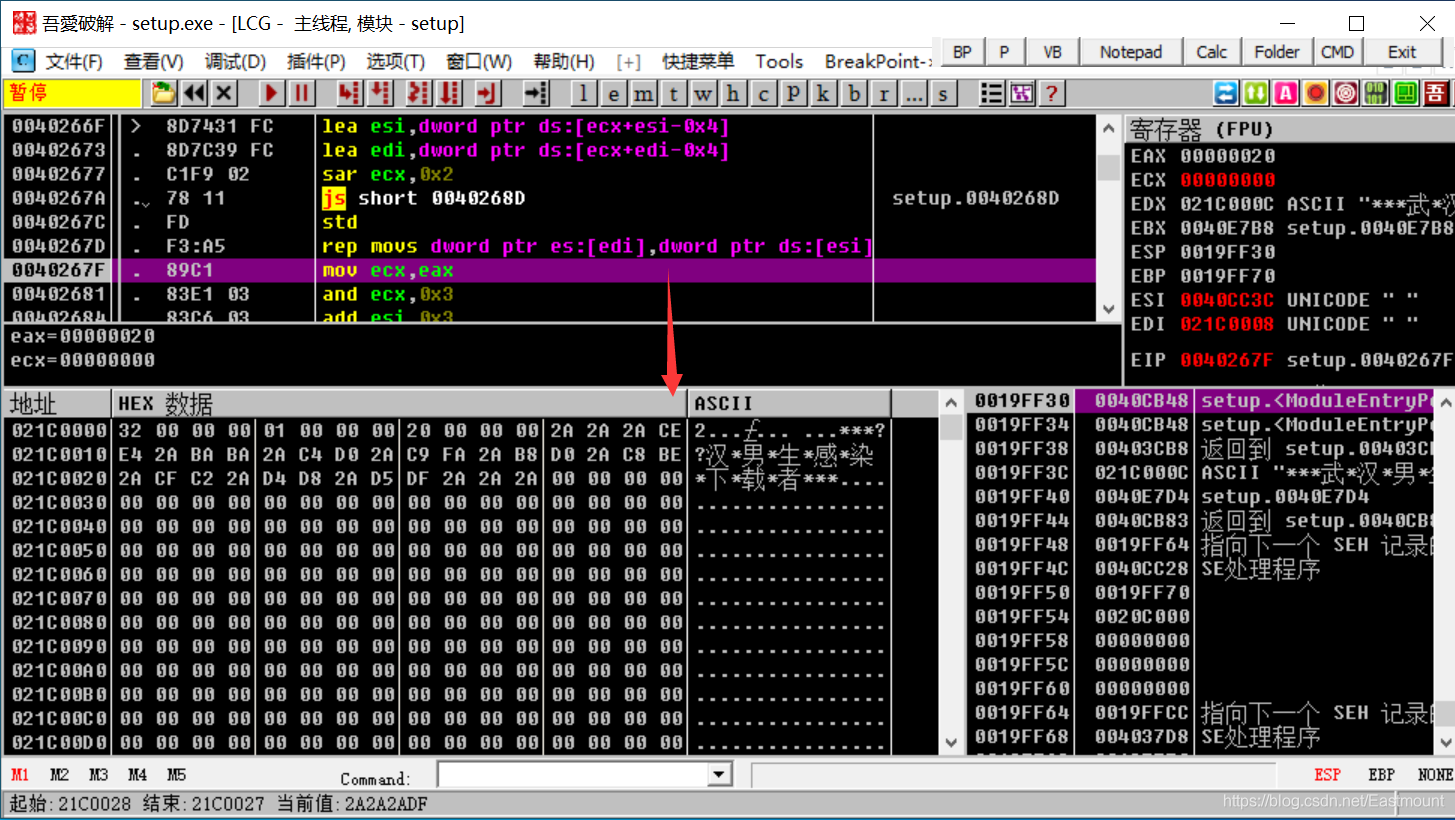Click the BP button

tap(962, 52)
